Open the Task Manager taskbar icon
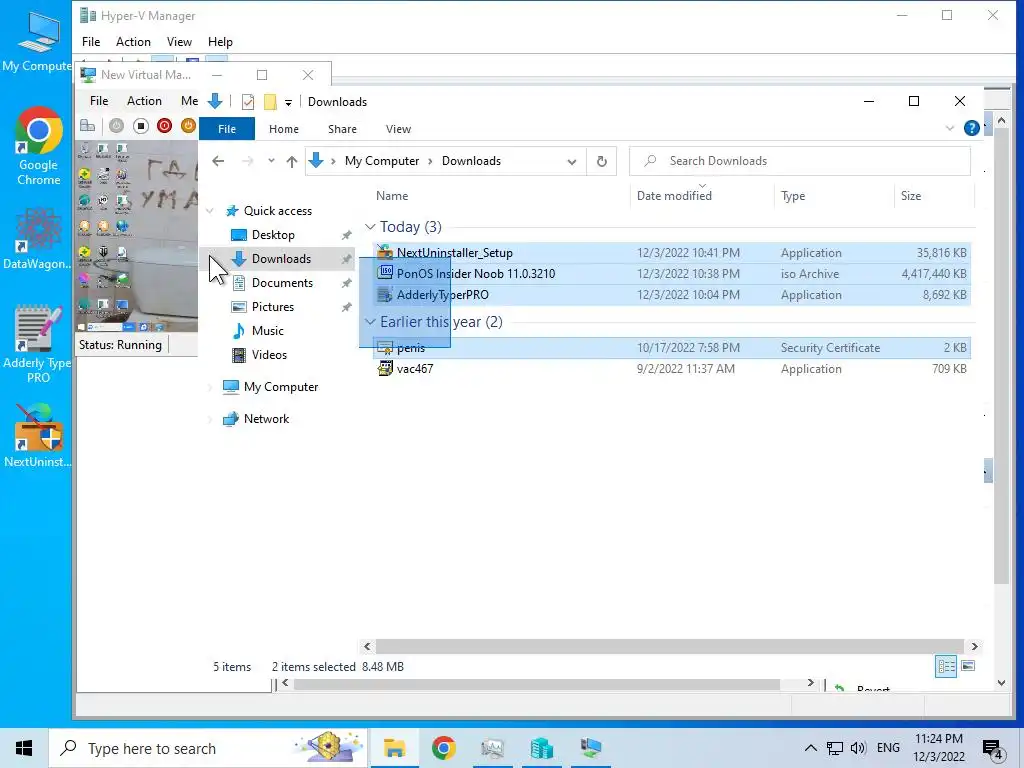Viewport: 1024px width, 768px height. coord(492,748)
